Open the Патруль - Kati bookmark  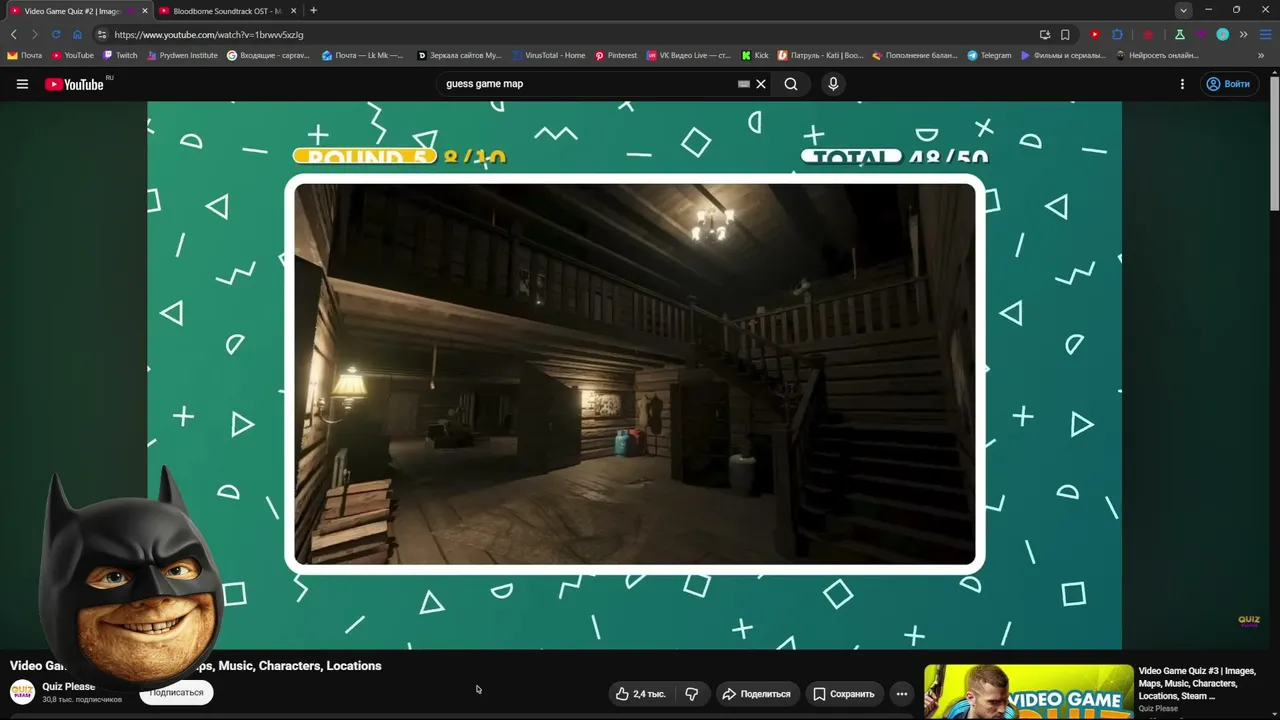pyautogui.click(x=820, y=56)
